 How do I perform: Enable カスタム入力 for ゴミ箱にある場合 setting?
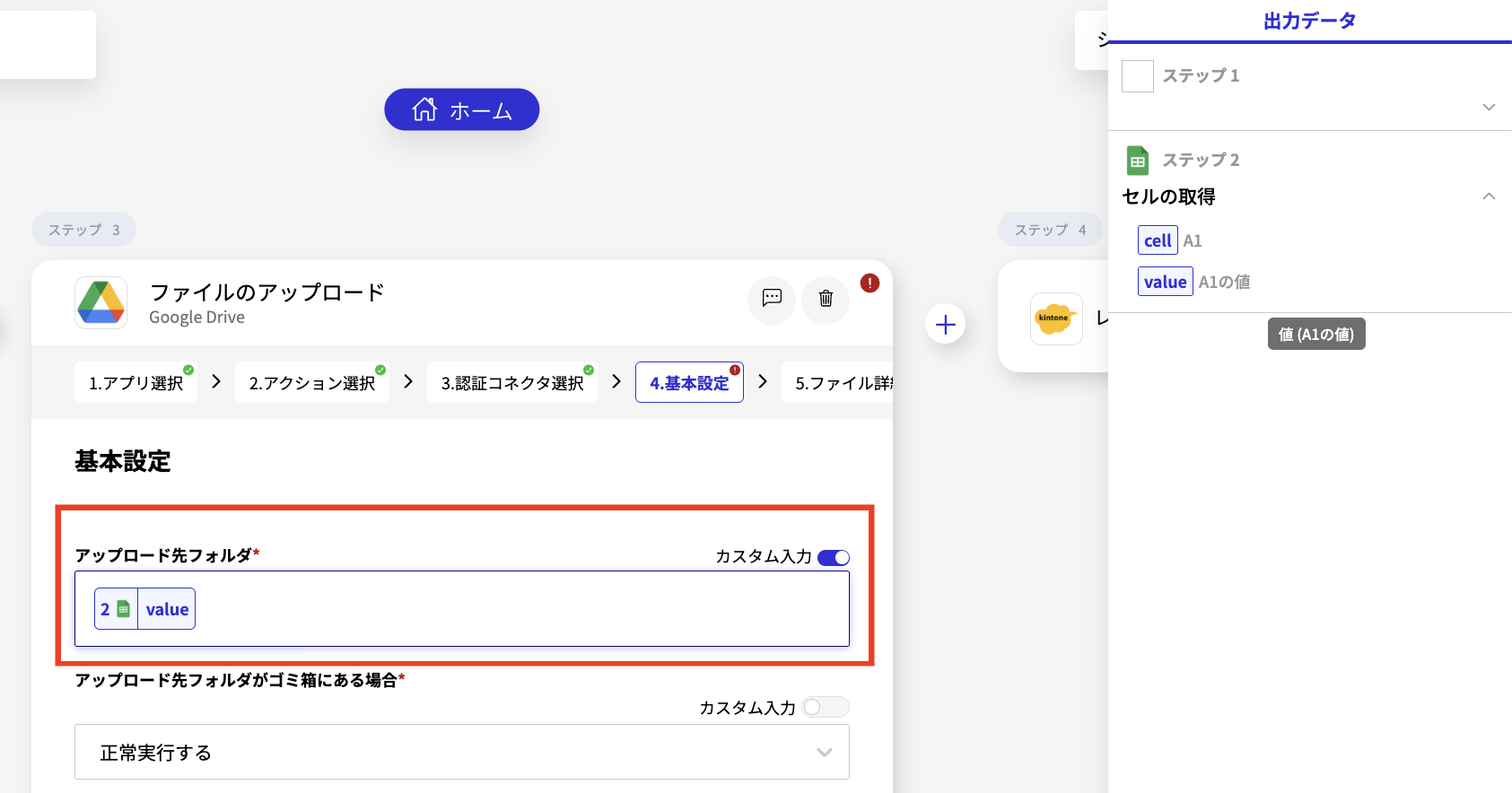826,707
